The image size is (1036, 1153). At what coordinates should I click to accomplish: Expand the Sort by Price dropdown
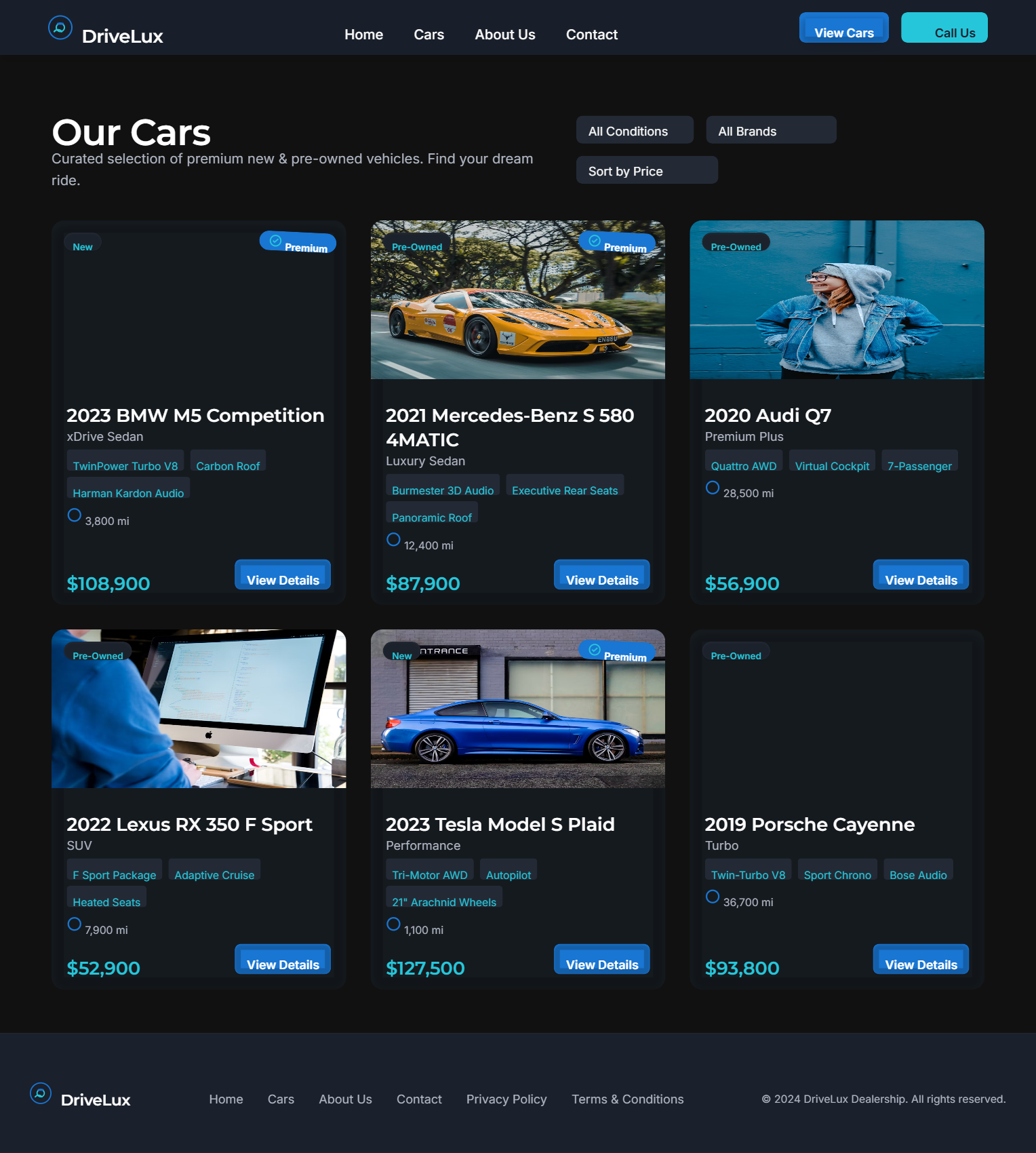point(647,170)
